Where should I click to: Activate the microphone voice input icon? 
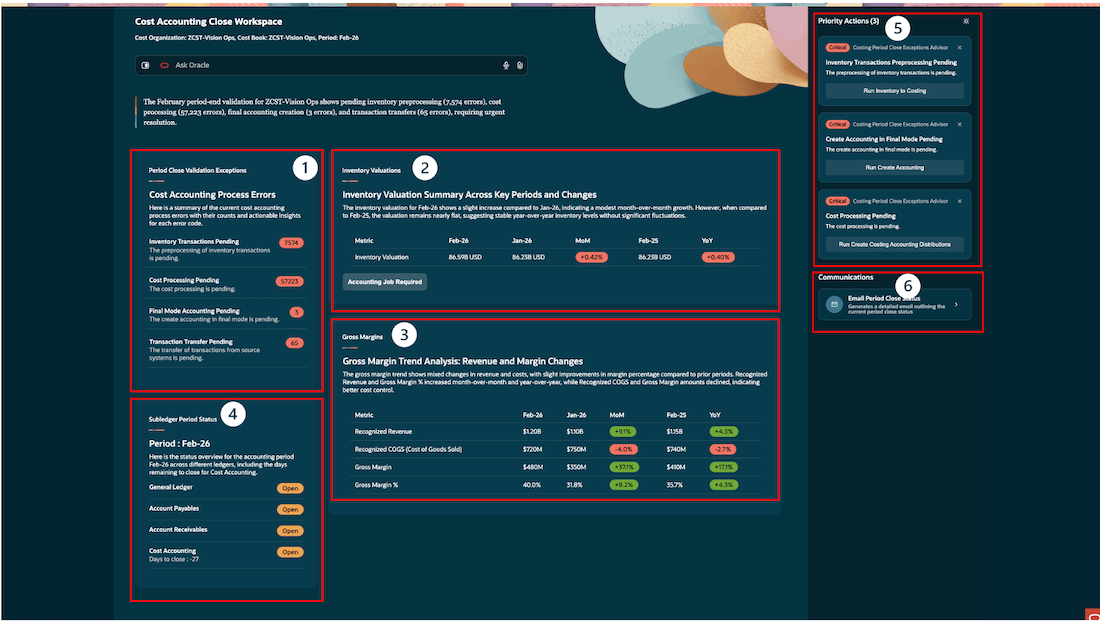click(x=506, y=65)
